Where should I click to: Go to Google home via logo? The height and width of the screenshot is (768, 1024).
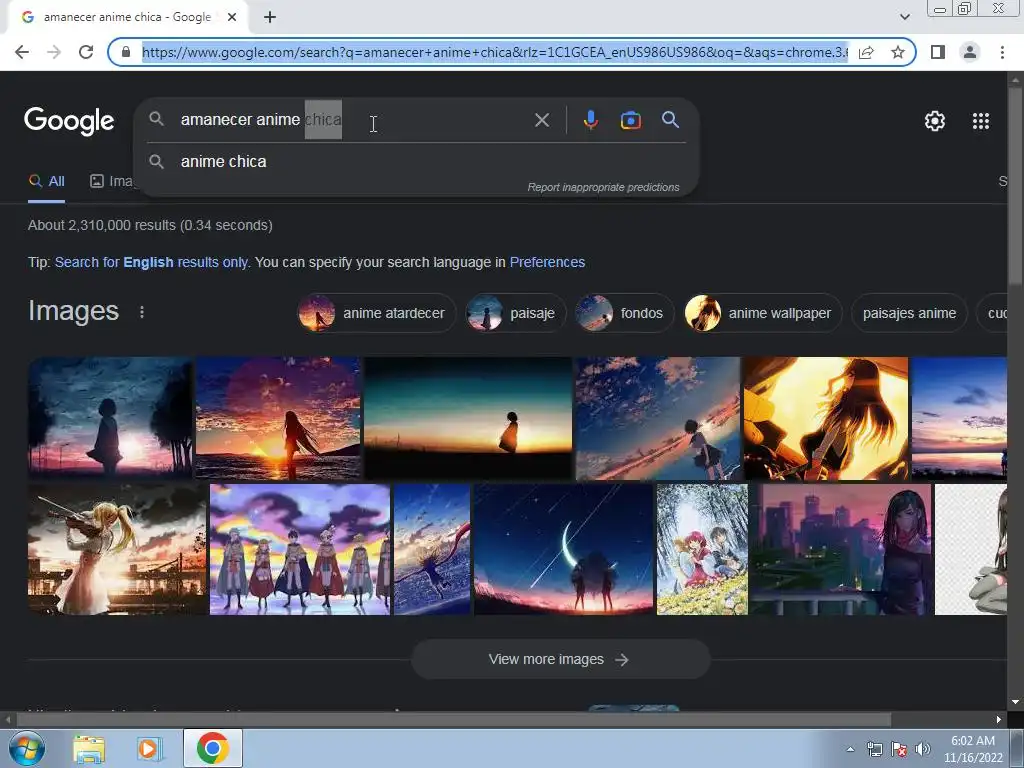tap(69, 121)
